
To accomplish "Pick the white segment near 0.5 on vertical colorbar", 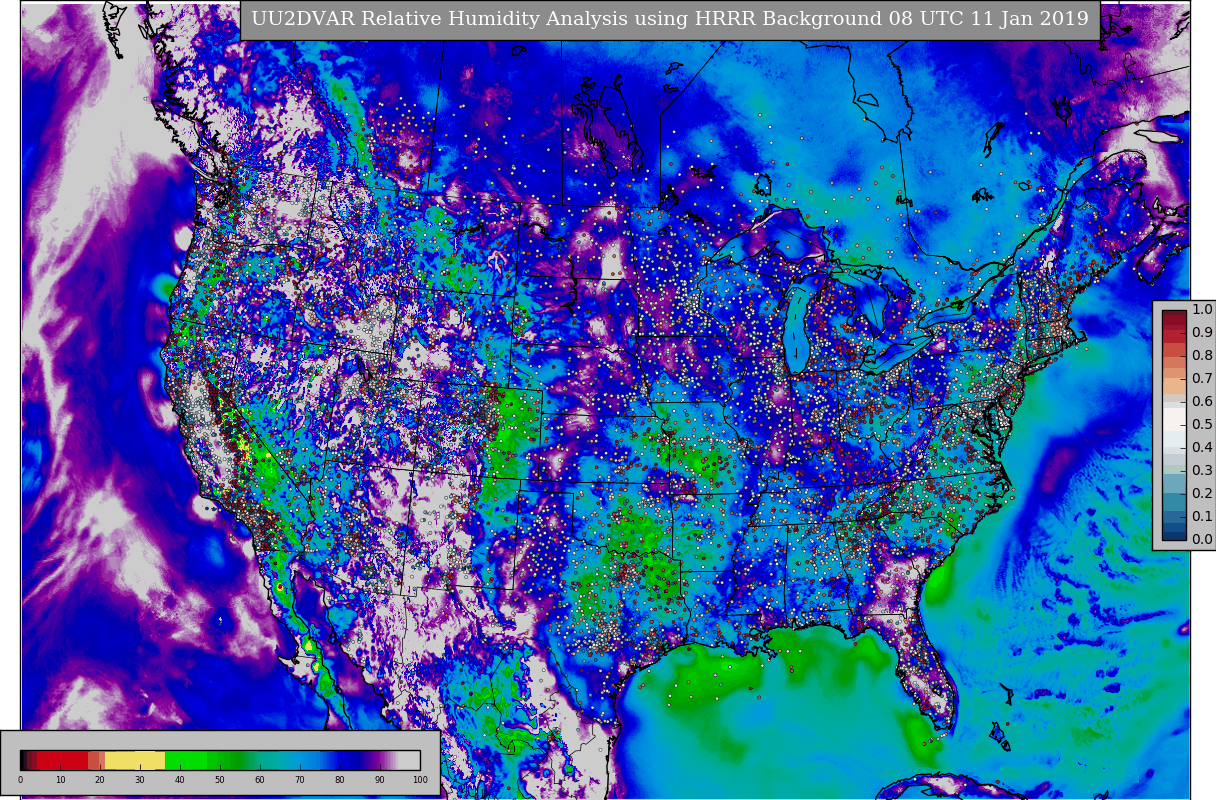I will 1174,419.
